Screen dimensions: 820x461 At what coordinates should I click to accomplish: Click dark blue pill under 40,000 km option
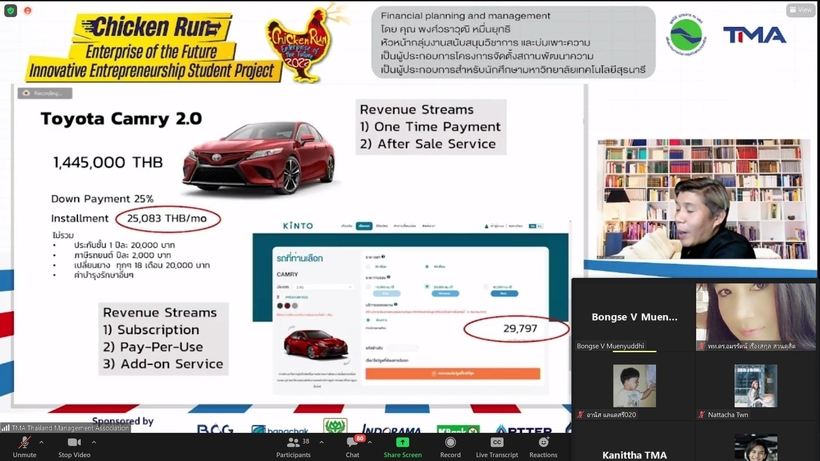coord(504,294)
